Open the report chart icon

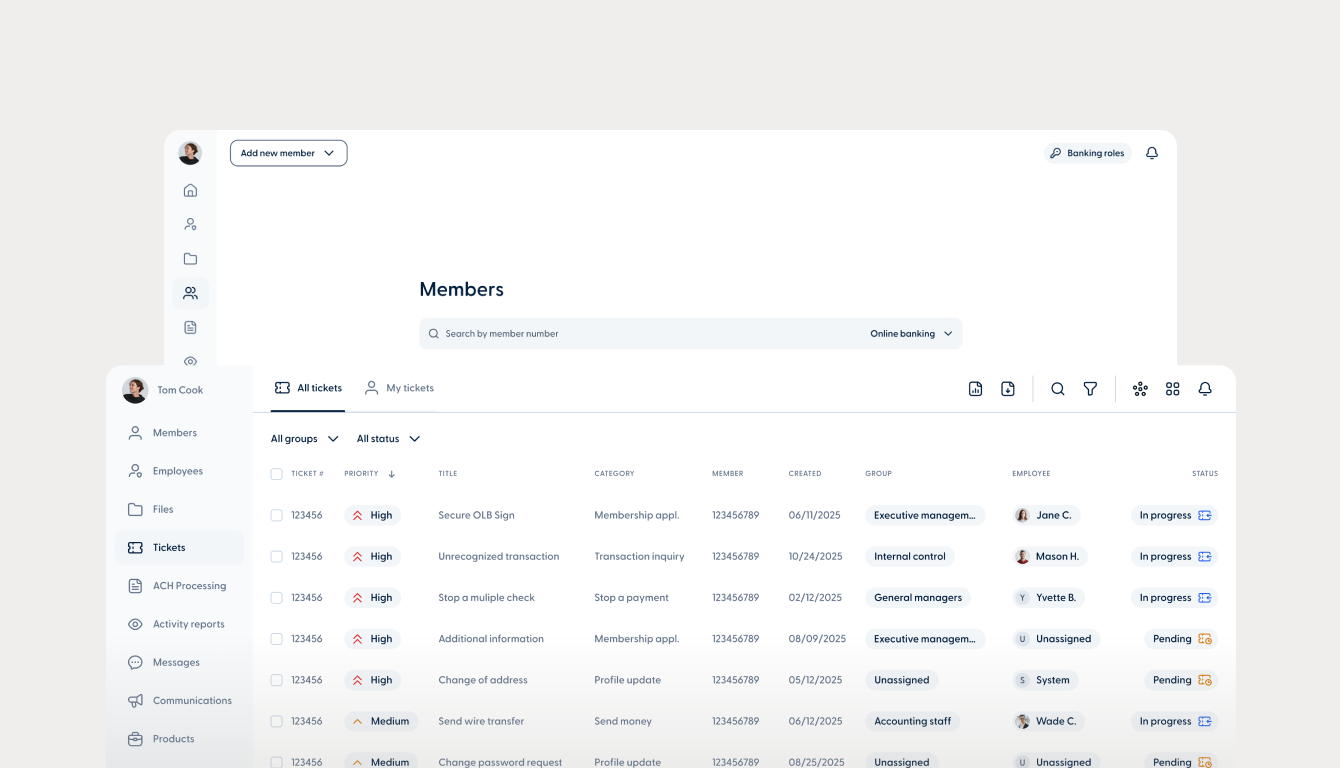[975, 389]
